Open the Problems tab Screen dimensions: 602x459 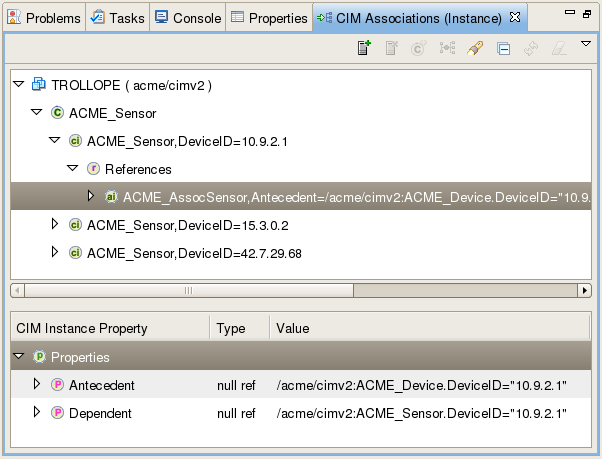[44, 18]
